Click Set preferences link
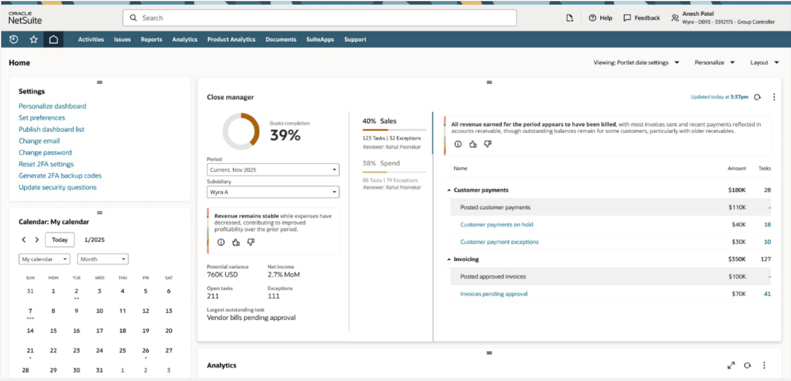The width and height of the screenshot is (791, 381). click(42, 118)
